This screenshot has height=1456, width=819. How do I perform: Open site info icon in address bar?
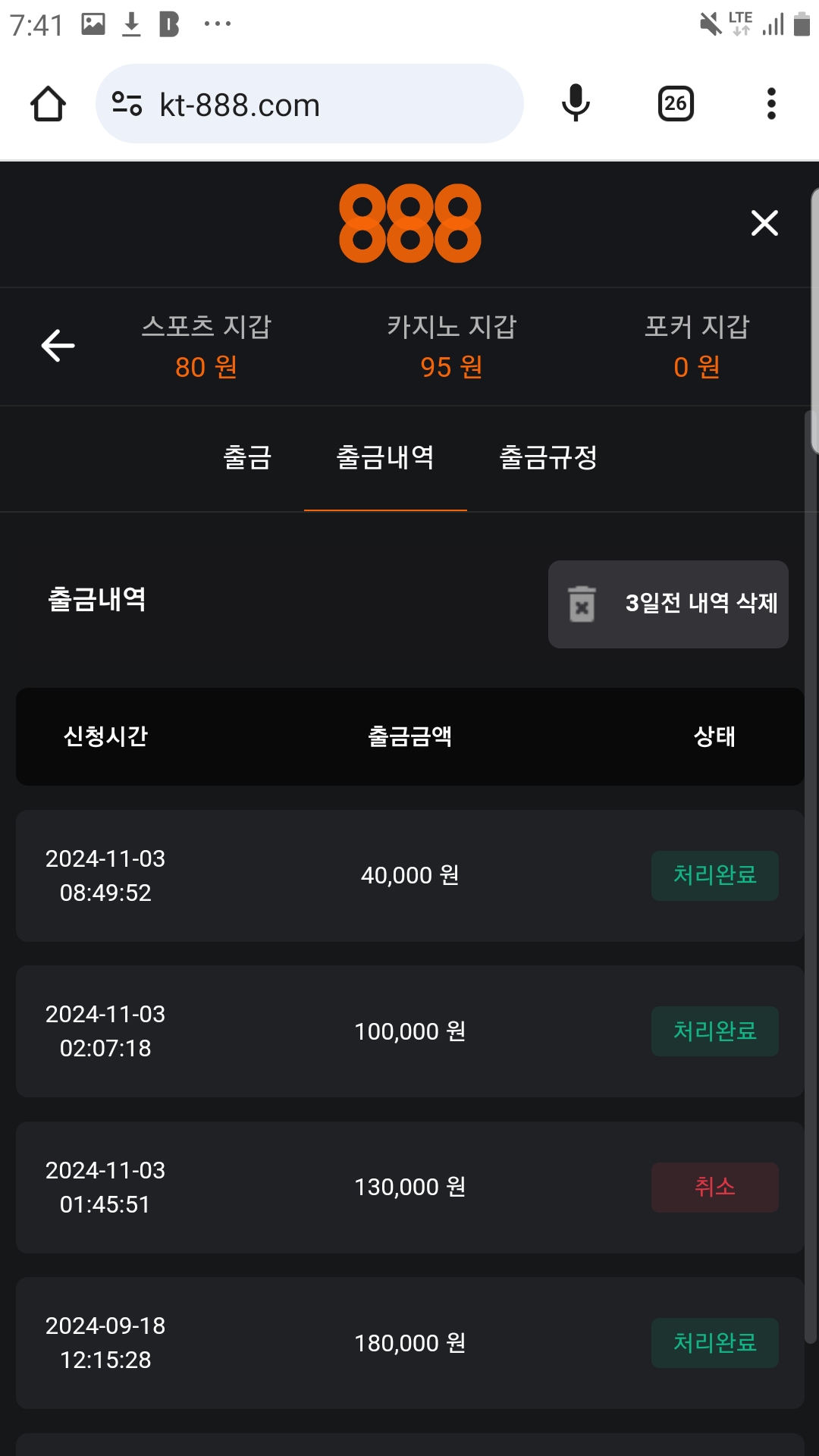tap(127, 104)
